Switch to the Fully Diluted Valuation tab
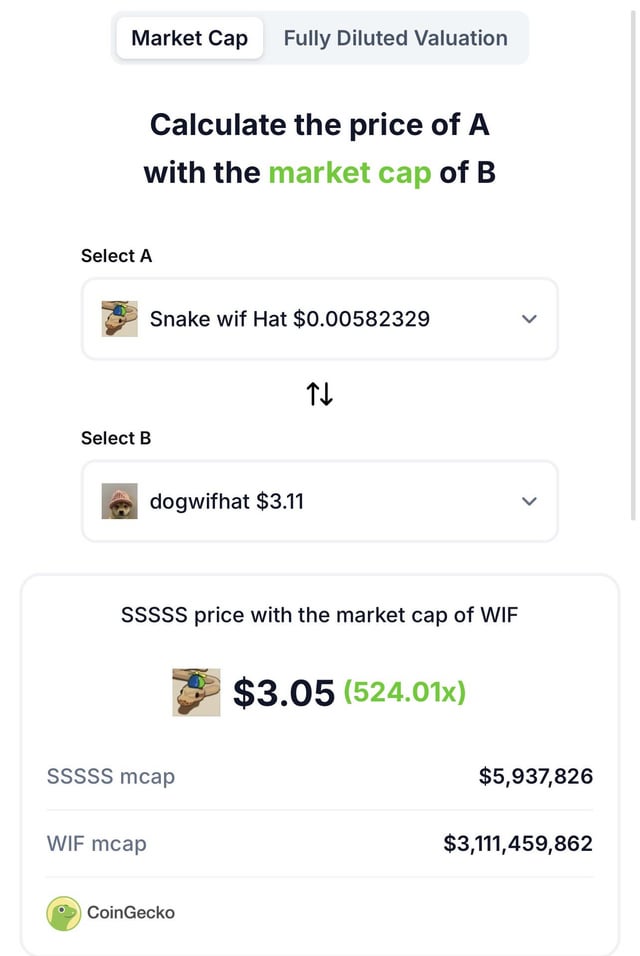The image size is (640, 956). tap(395, 39)
